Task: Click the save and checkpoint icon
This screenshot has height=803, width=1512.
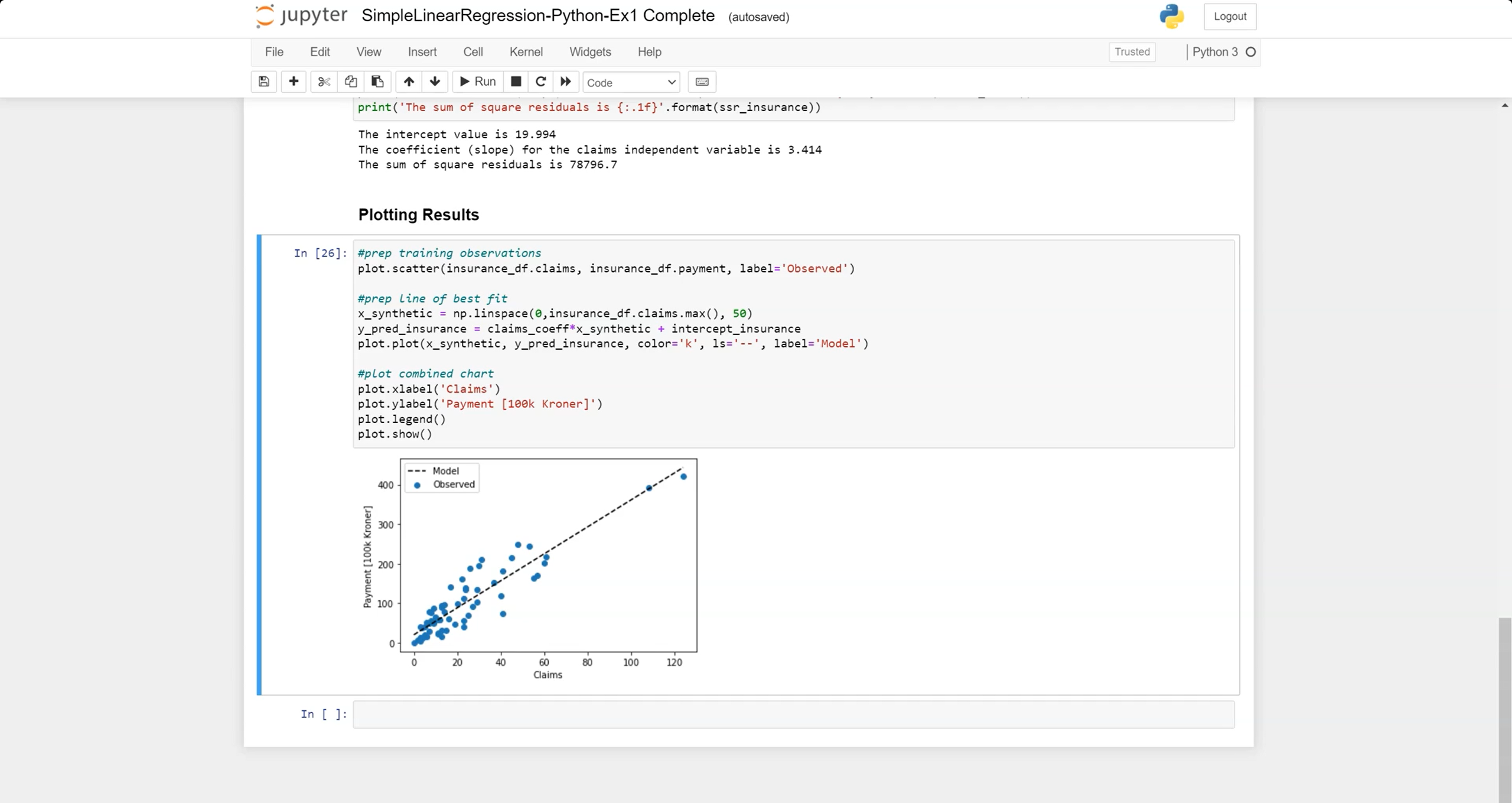Action: click(264, 82)
